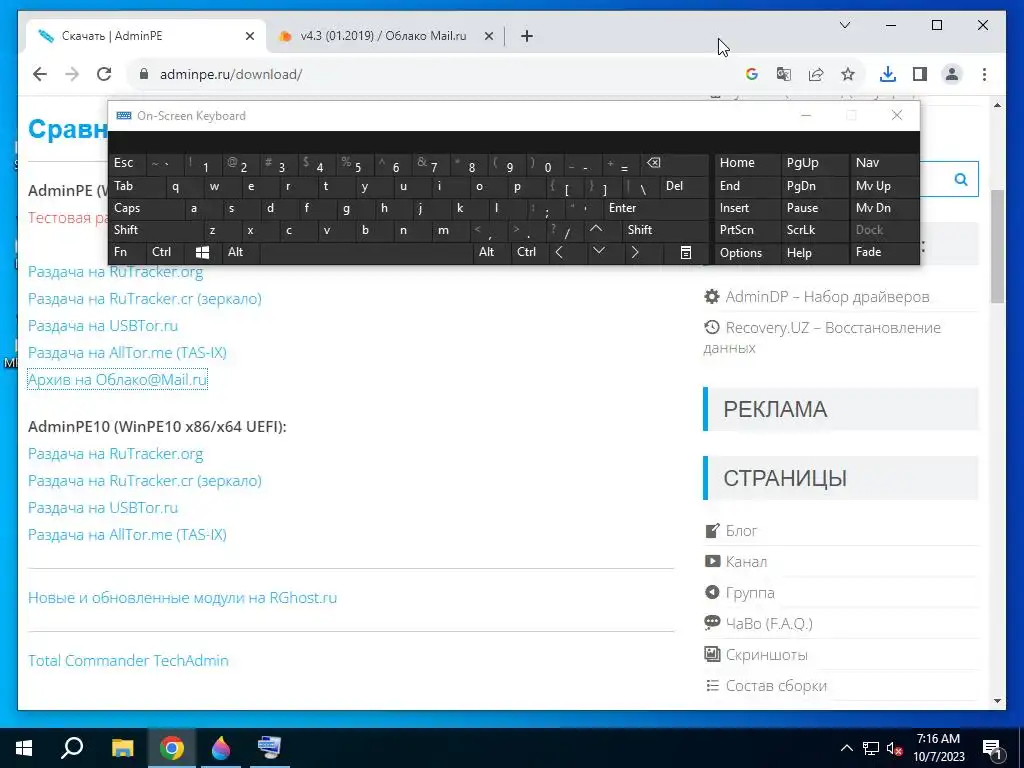Tap the up arrow key on keyboard
Screen dimensions: 1024x768
[596, 230]
